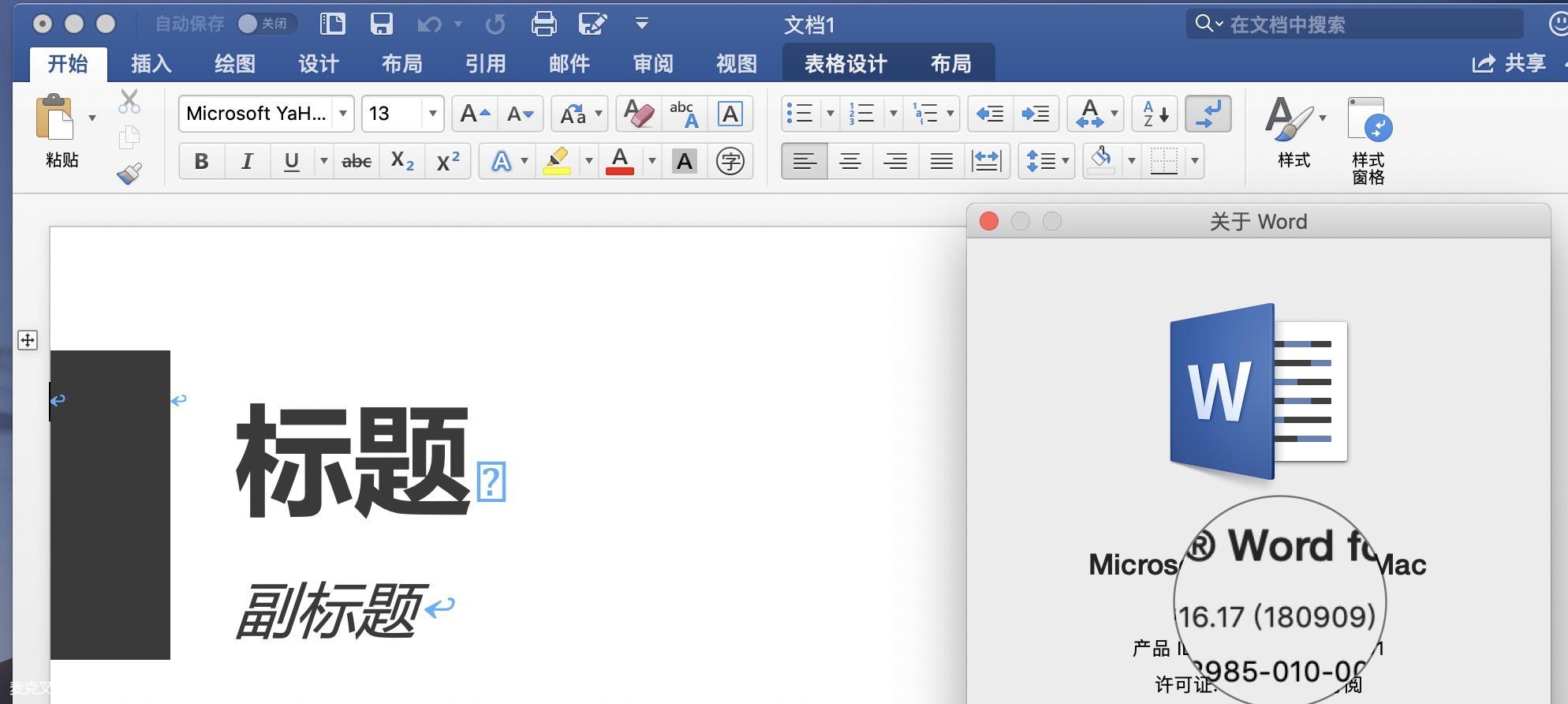Click the 共享 share button
The width and height of the screenshot is (1568, 704).
(x=1509, y=63)
